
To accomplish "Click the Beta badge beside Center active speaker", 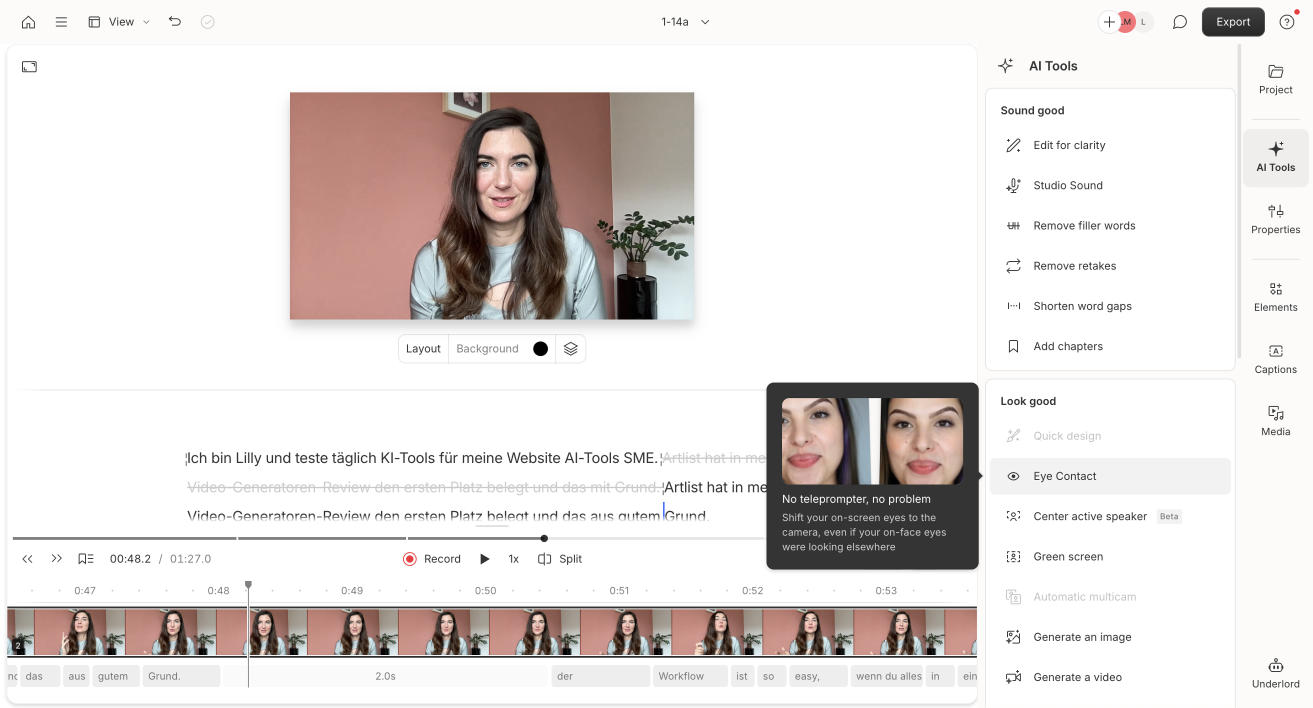I will 1169,517.
